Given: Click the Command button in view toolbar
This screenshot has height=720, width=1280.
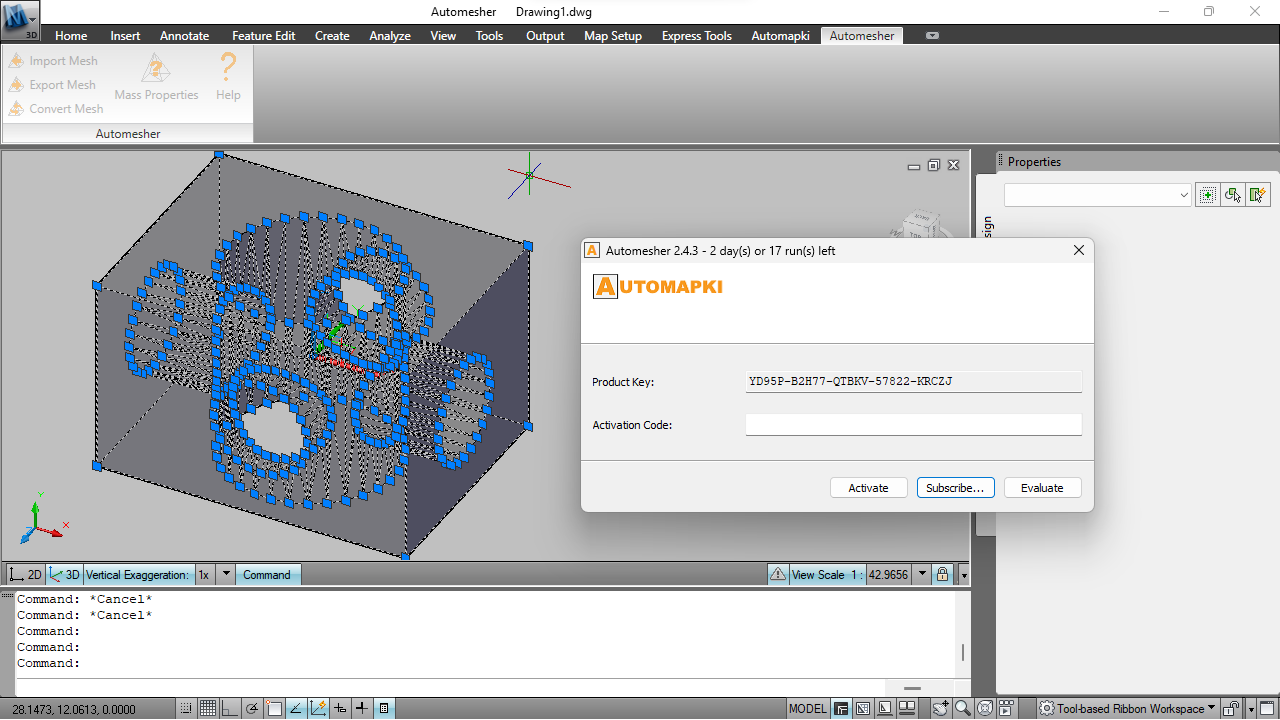Looking at the screenshot, I should pos(267,574).
